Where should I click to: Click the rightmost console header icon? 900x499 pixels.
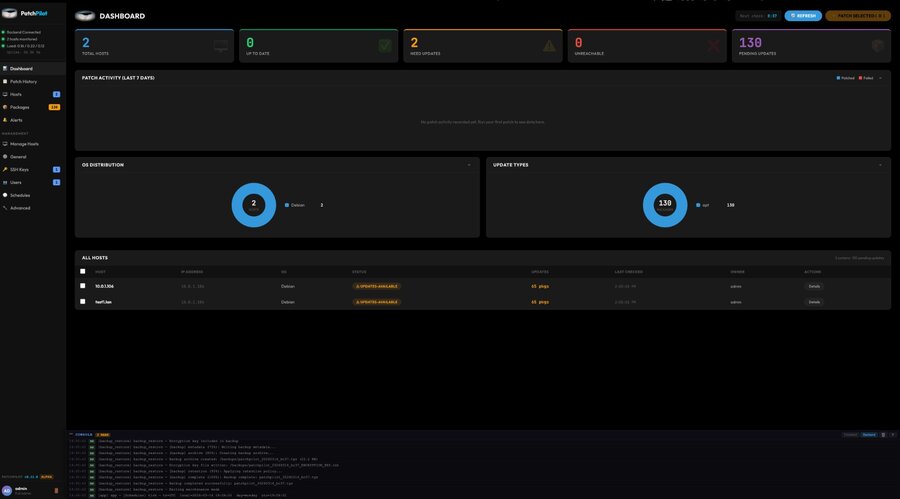[893, 435]
